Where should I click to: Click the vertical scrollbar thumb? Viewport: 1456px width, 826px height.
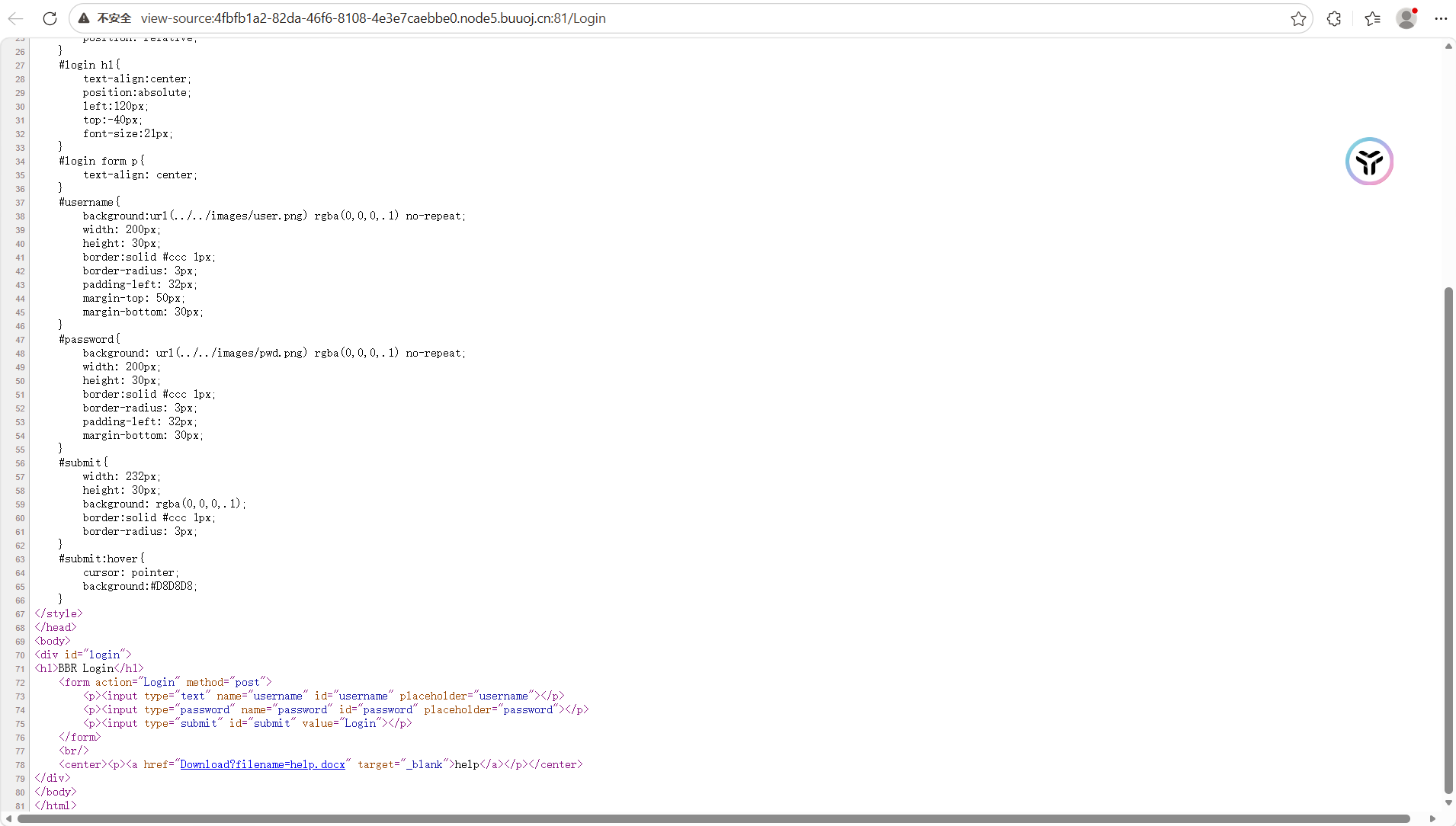pyautogui.click(x=1448, y=540)
